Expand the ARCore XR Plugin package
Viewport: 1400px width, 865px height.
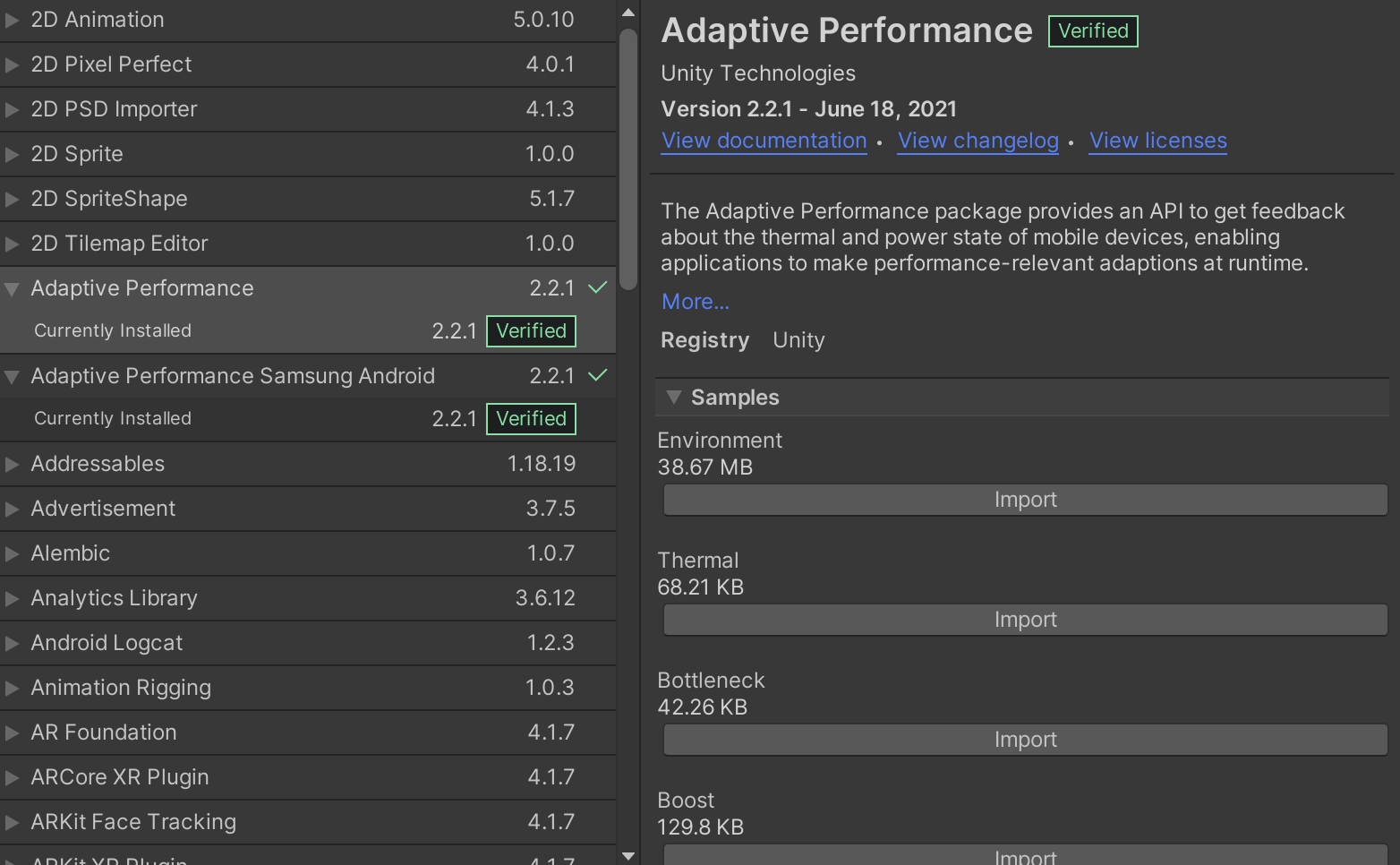click(12, 777)
